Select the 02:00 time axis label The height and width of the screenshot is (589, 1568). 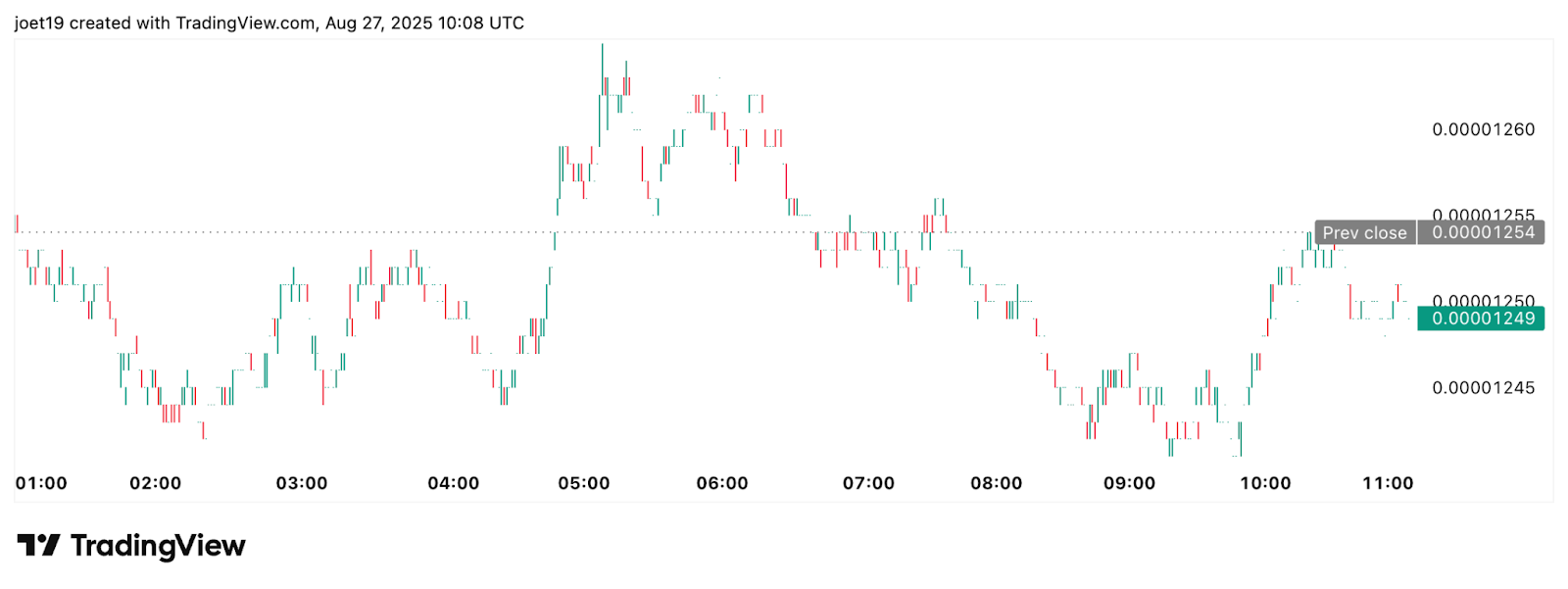155,483
